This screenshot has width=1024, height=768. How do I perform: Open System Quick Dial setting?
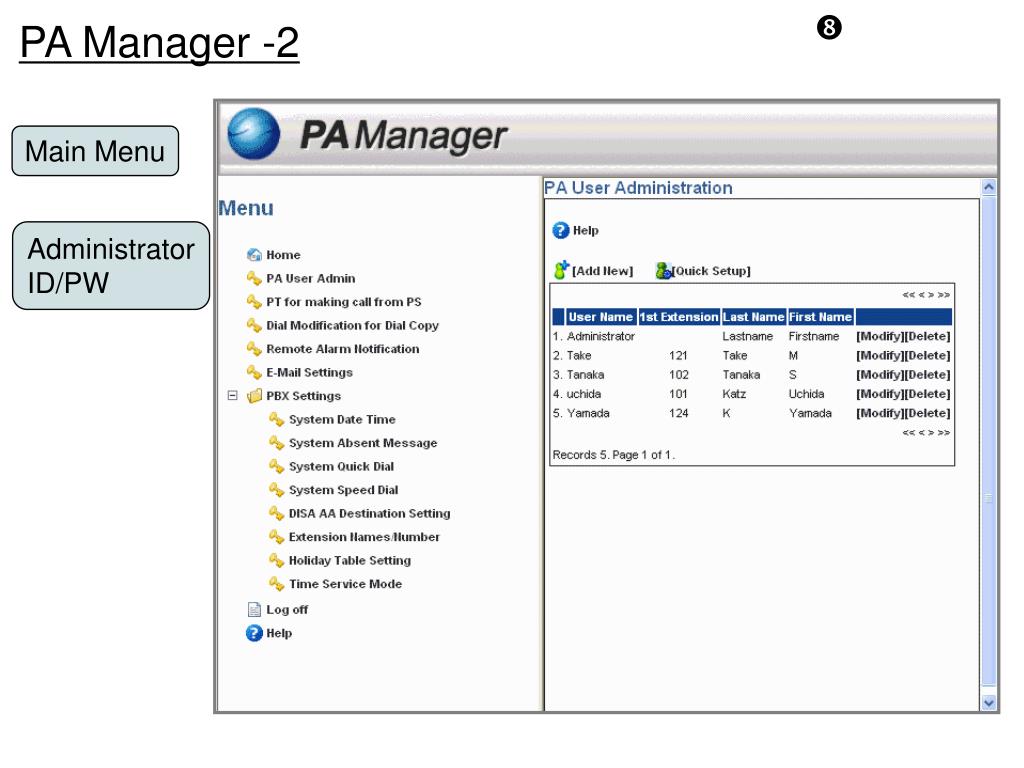(x=342, y=466)
